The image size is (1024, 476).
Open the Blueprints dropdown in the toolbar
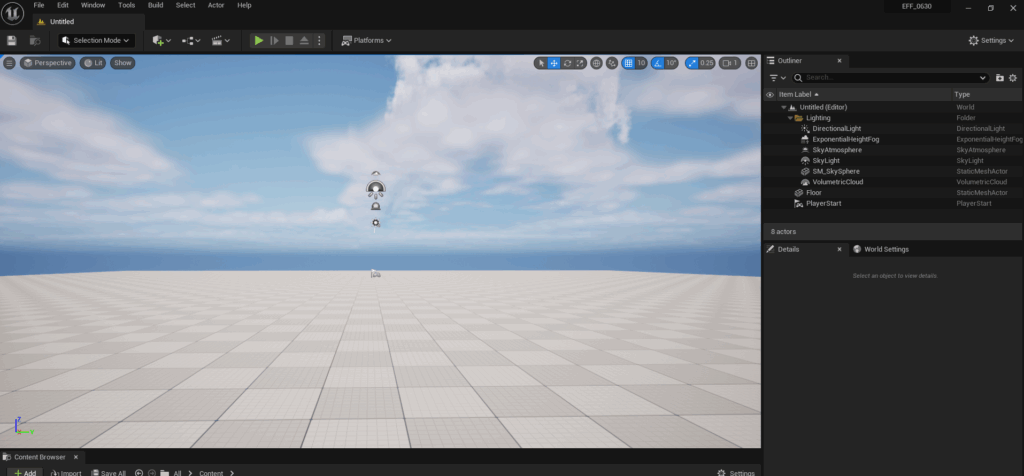click(191, 40)
